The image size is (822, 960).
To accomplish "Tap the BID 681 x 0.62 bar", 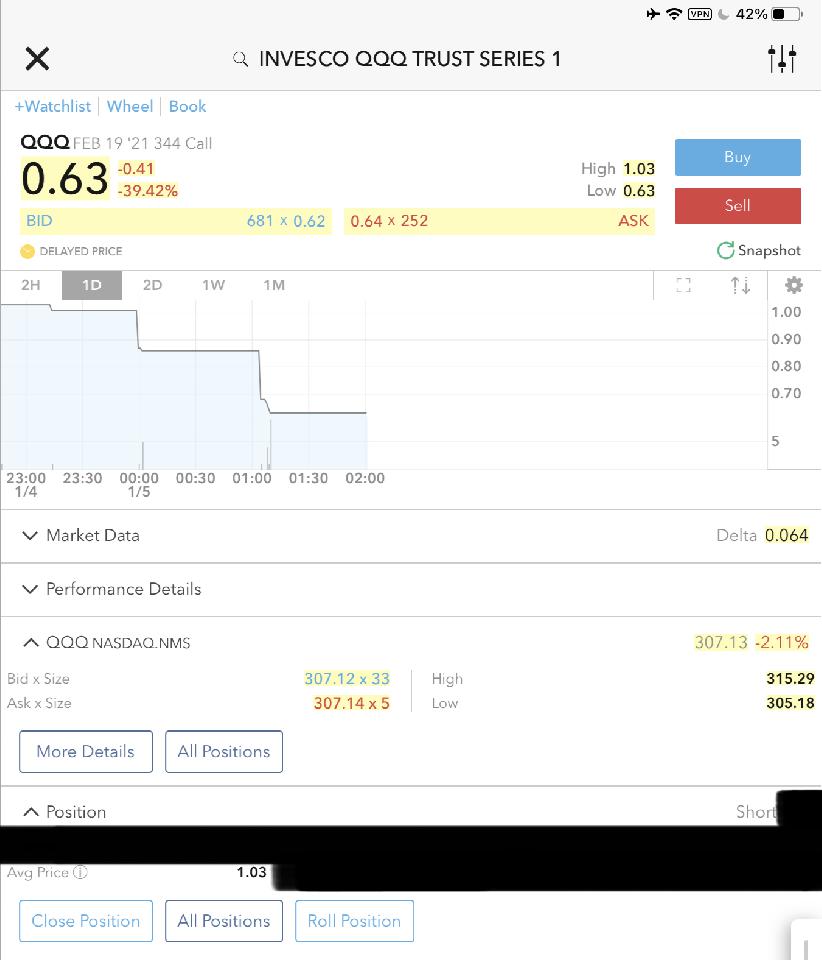I will coord(176,221).
